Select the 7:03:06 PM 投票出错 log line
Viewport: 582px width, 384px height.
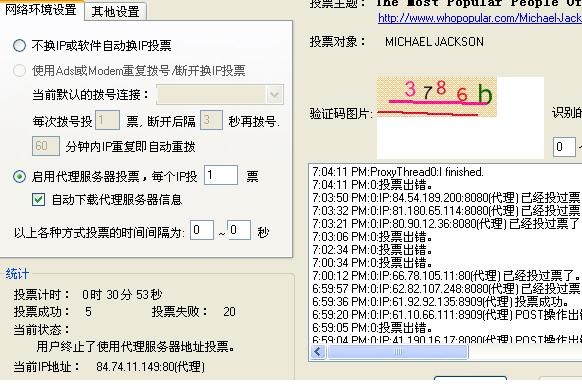point(372,237)
